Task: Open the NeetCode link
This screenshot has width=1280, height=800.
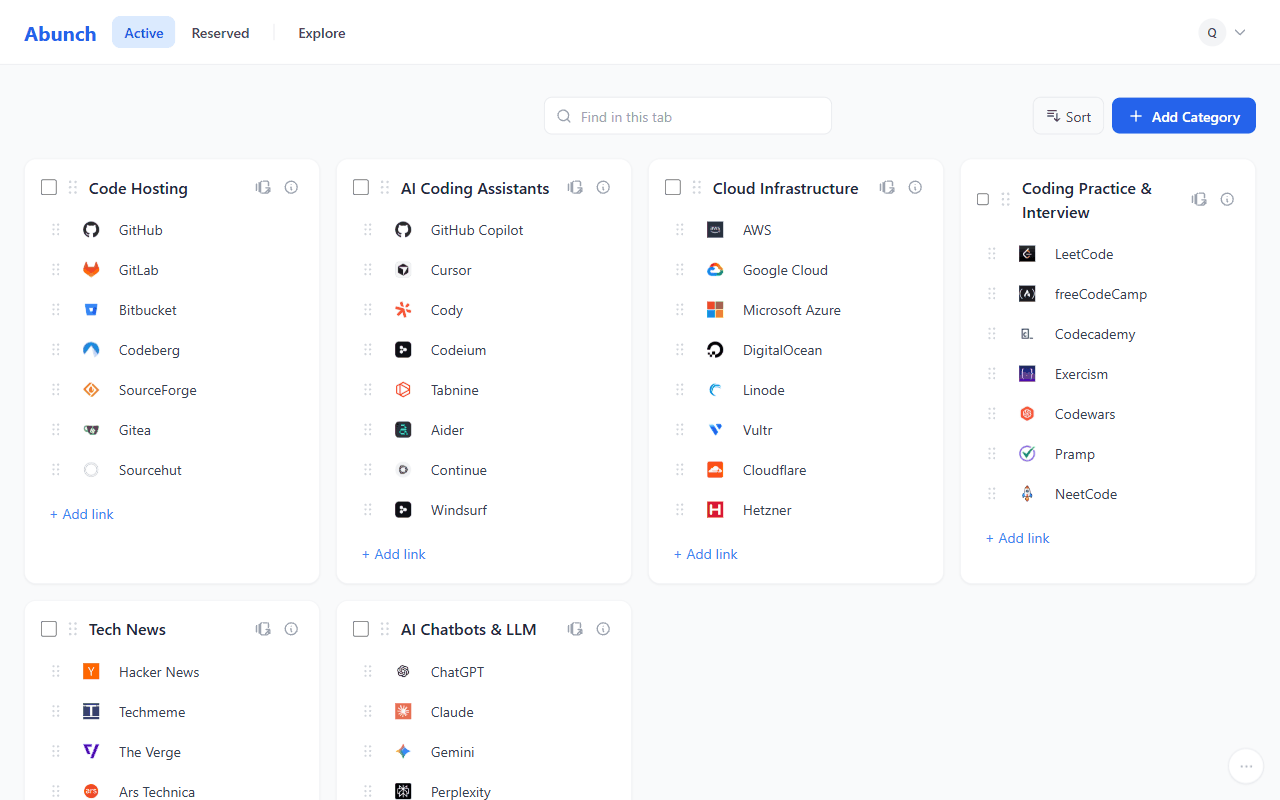Action: point(1086,494)
